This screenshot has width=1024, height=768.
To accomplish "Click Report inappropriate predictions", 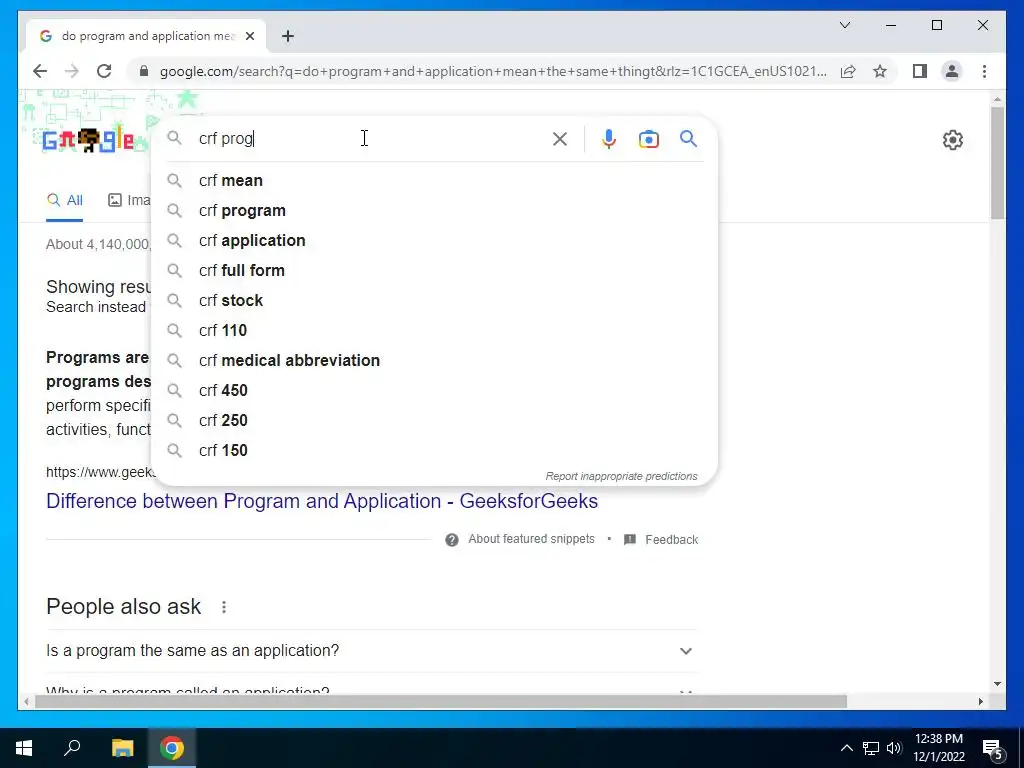I will click(622, 476).
